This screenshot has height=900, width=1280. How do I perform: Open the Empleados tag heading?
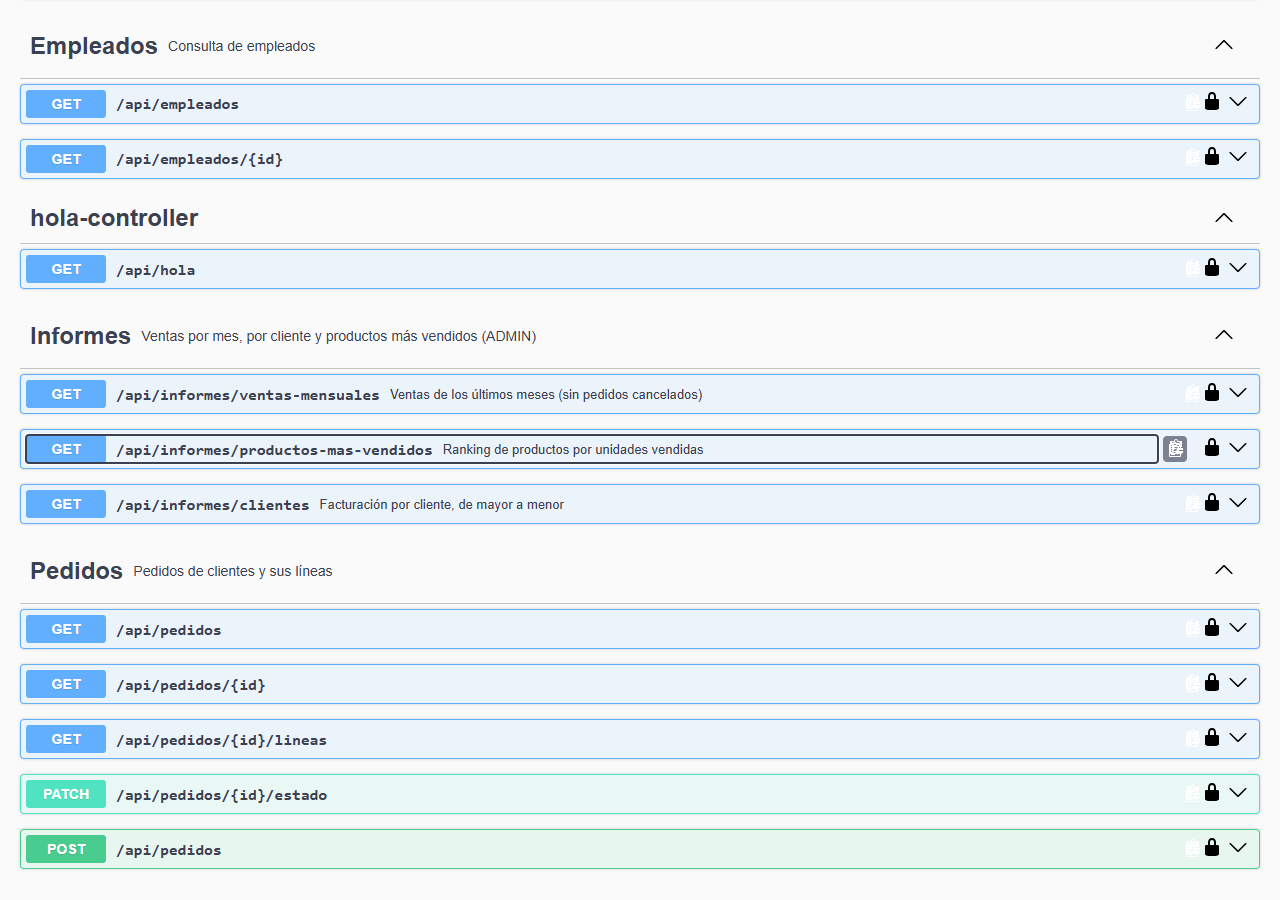click(94, 45)
